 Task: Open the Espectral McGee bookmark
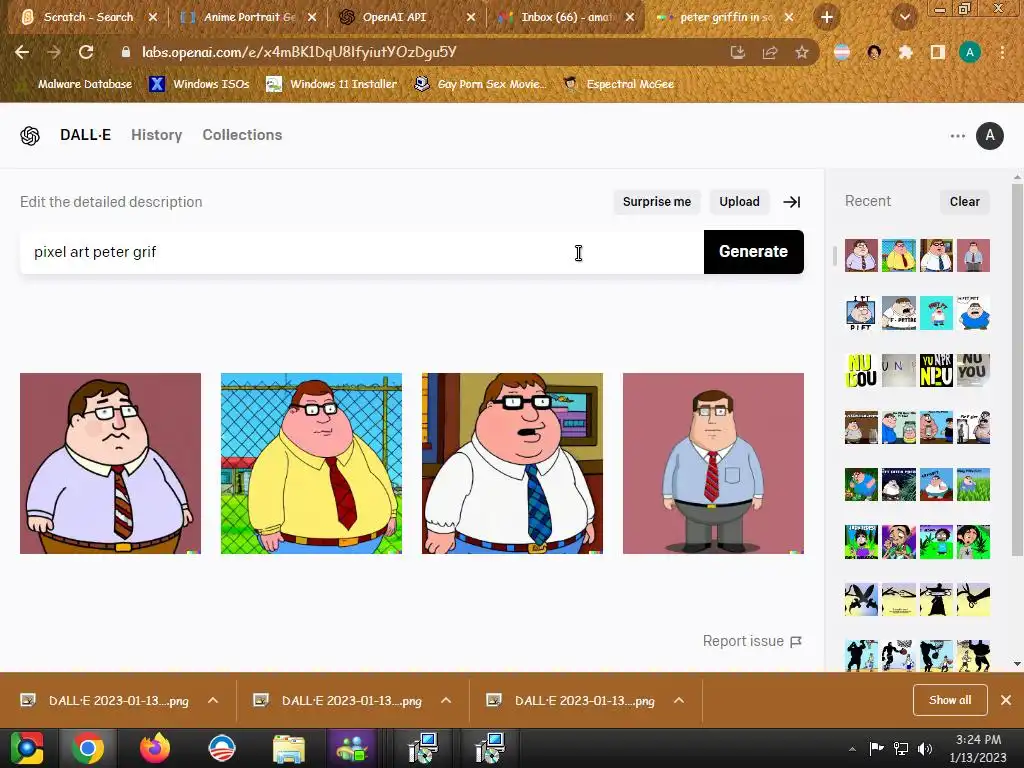(618, 84)
